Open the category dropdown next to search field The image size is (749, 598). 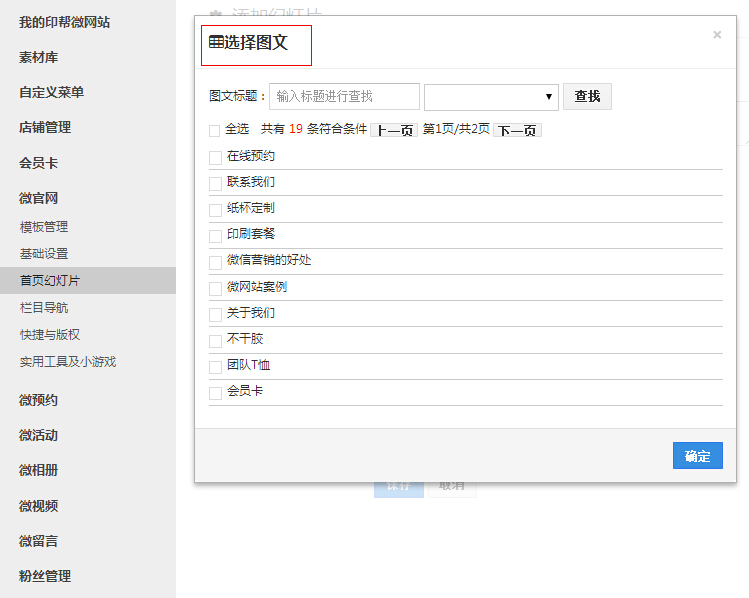(491, 96)
